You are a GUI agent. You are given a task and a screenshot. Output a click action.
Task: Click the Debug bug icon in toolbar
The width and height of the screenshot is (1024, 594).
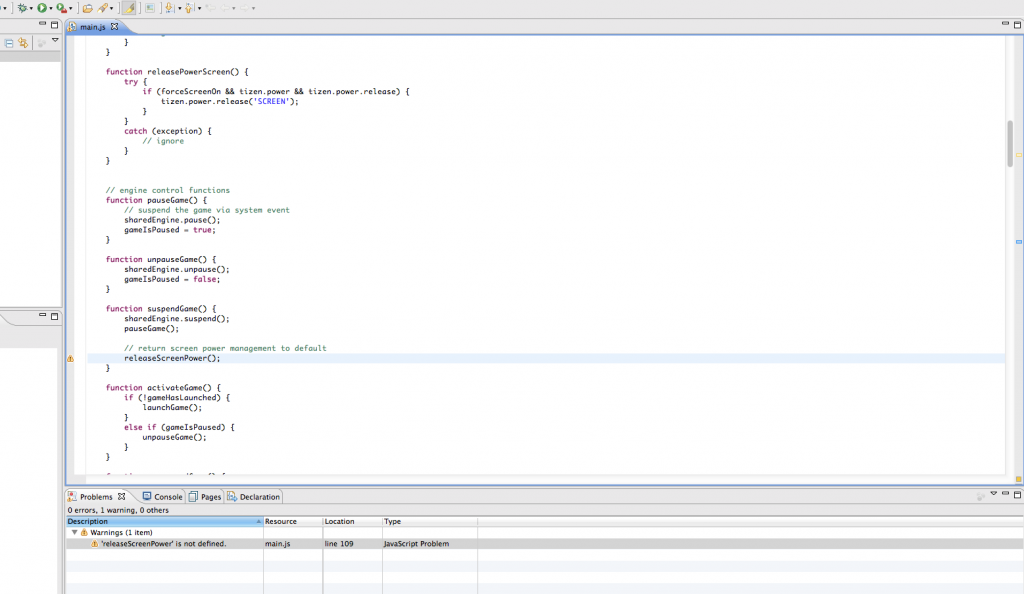pos(22,8)
